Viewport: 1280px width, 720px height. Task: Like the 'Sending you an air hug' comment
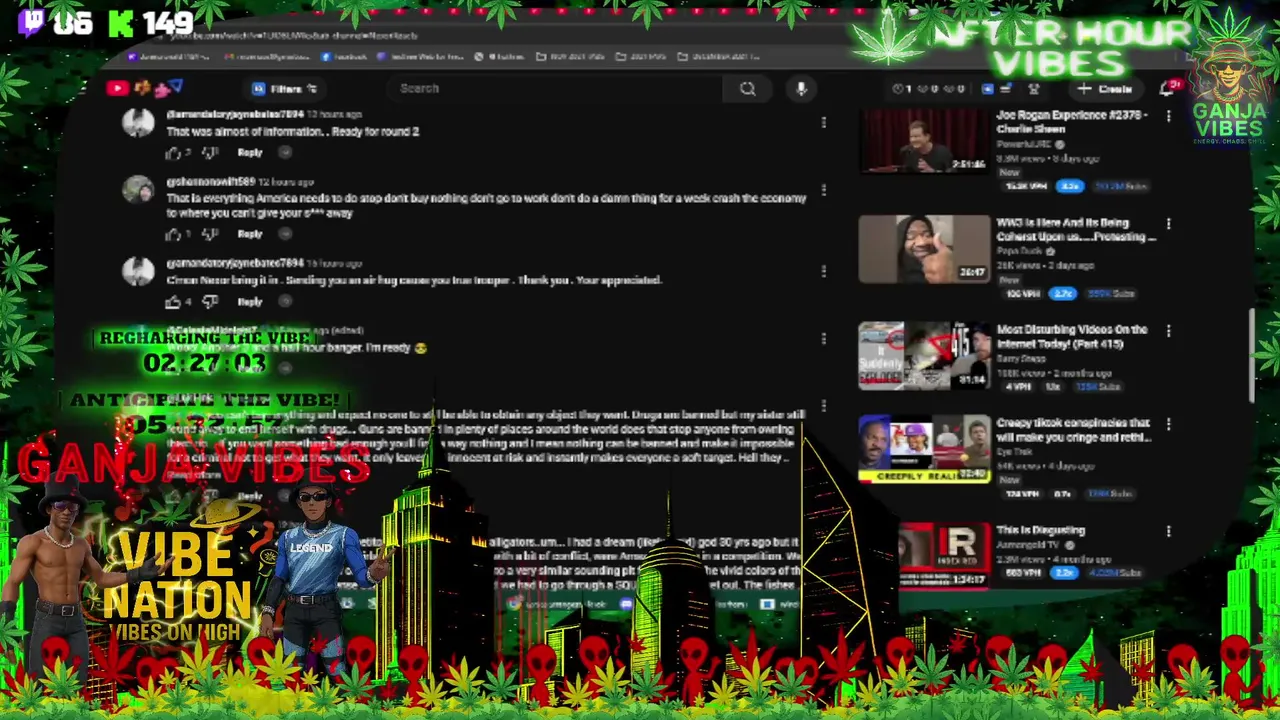pos(173,301)
